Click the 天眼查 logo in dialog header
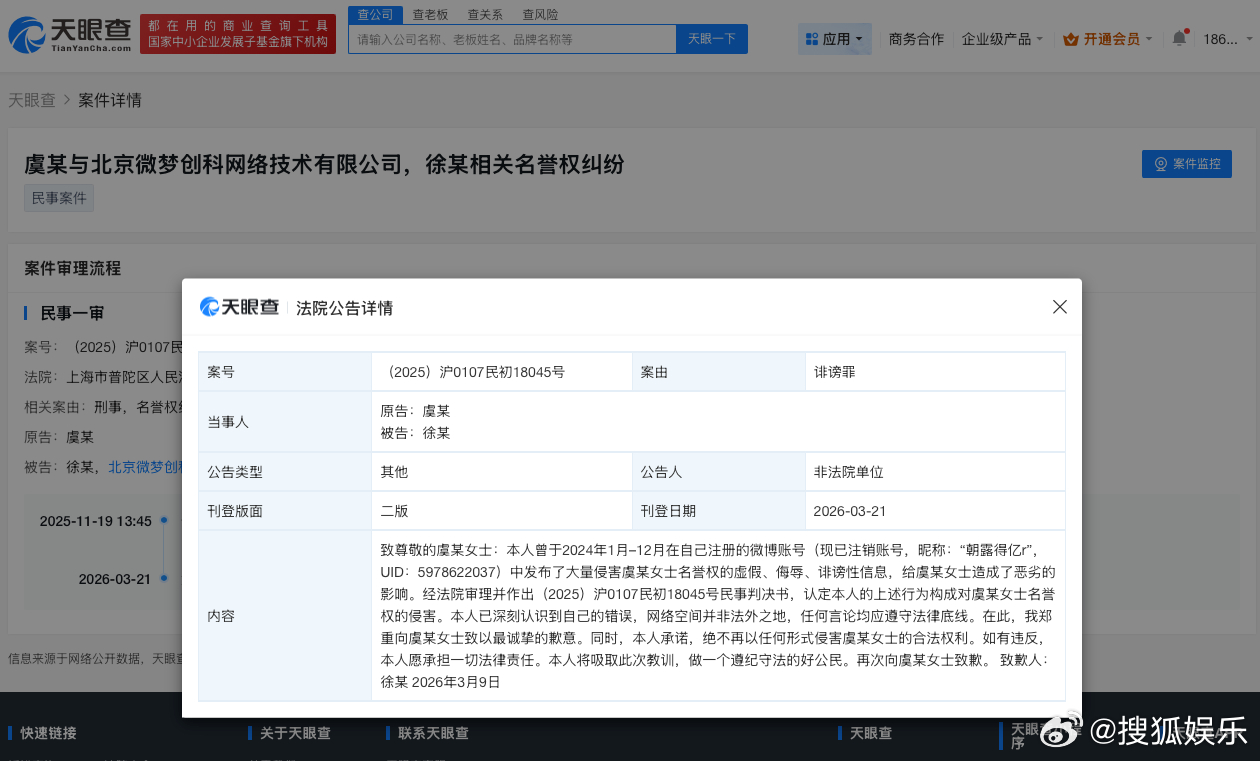1260x761 pixels. coord(240,307)
